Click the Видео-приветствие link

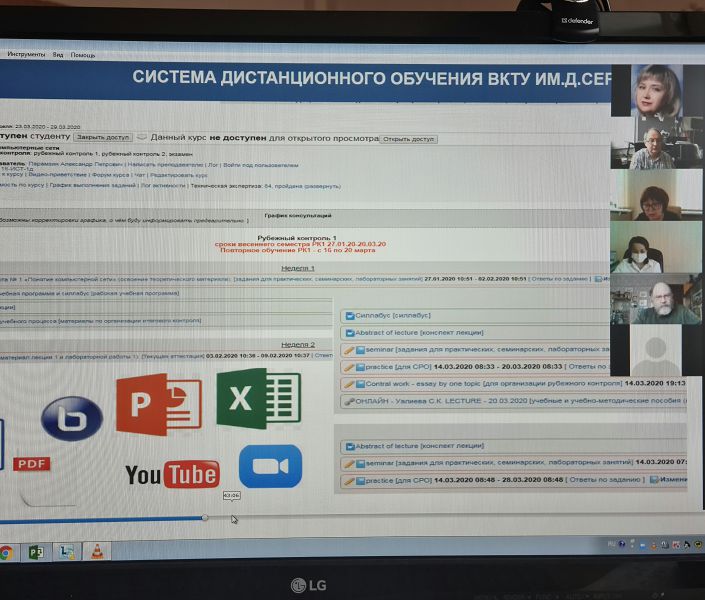coord(58,174)
